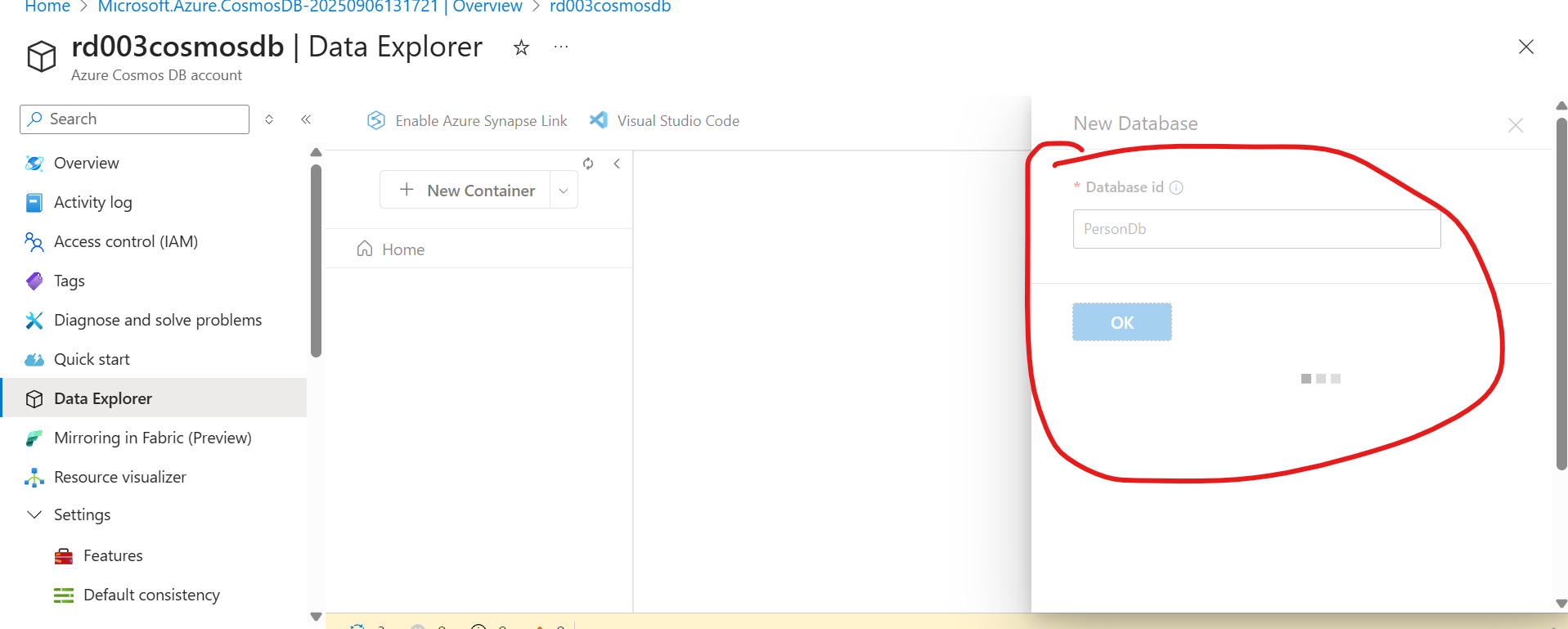Refresh the Data Explorer resource tree

tap(588, 164)
